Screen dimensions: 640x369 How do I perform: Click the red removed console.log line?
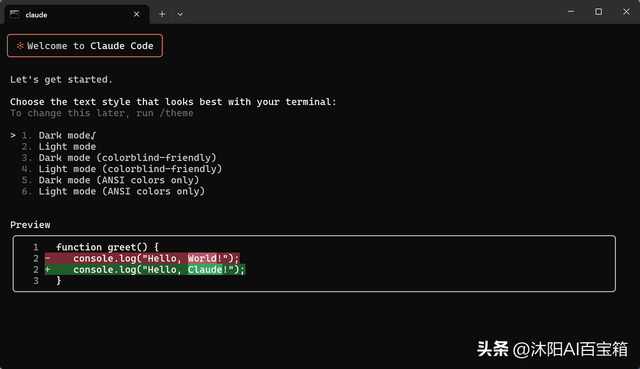142,258
